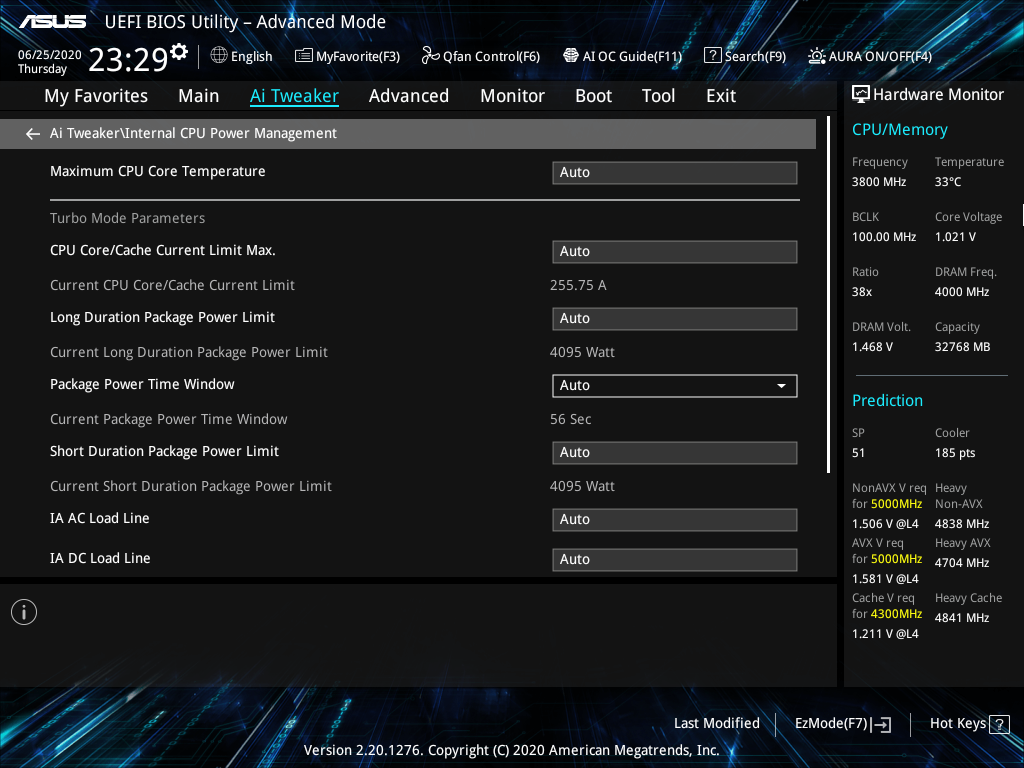The width and height of the screenshot is (1024, 768).
Task: Edit Long Duration Package Power Limit field
Action: click(x=675, y=319)
